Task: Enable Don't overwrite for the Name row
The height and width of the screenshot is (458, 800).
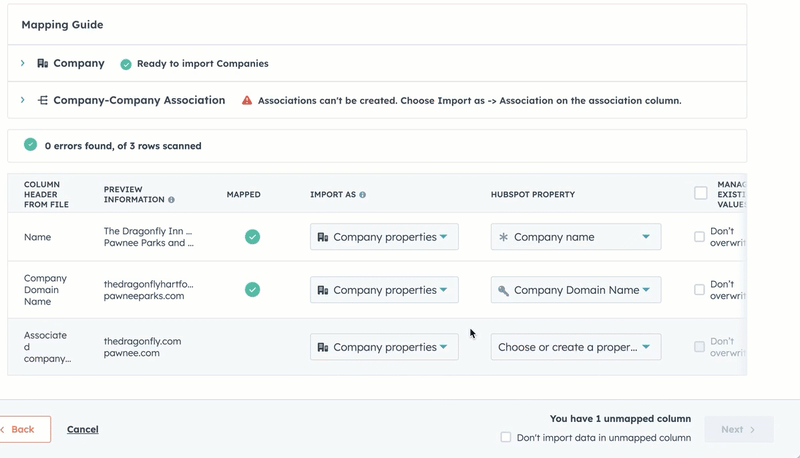Action: [699, 237]
